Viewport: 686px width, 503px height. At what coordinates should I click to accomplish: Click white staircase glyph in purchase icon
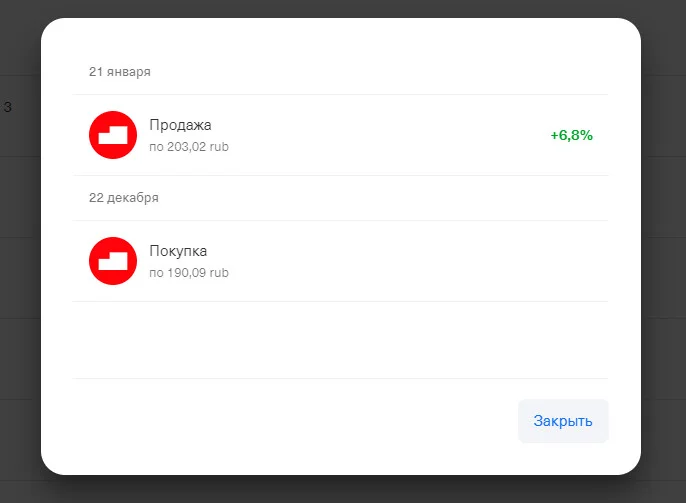113,261
